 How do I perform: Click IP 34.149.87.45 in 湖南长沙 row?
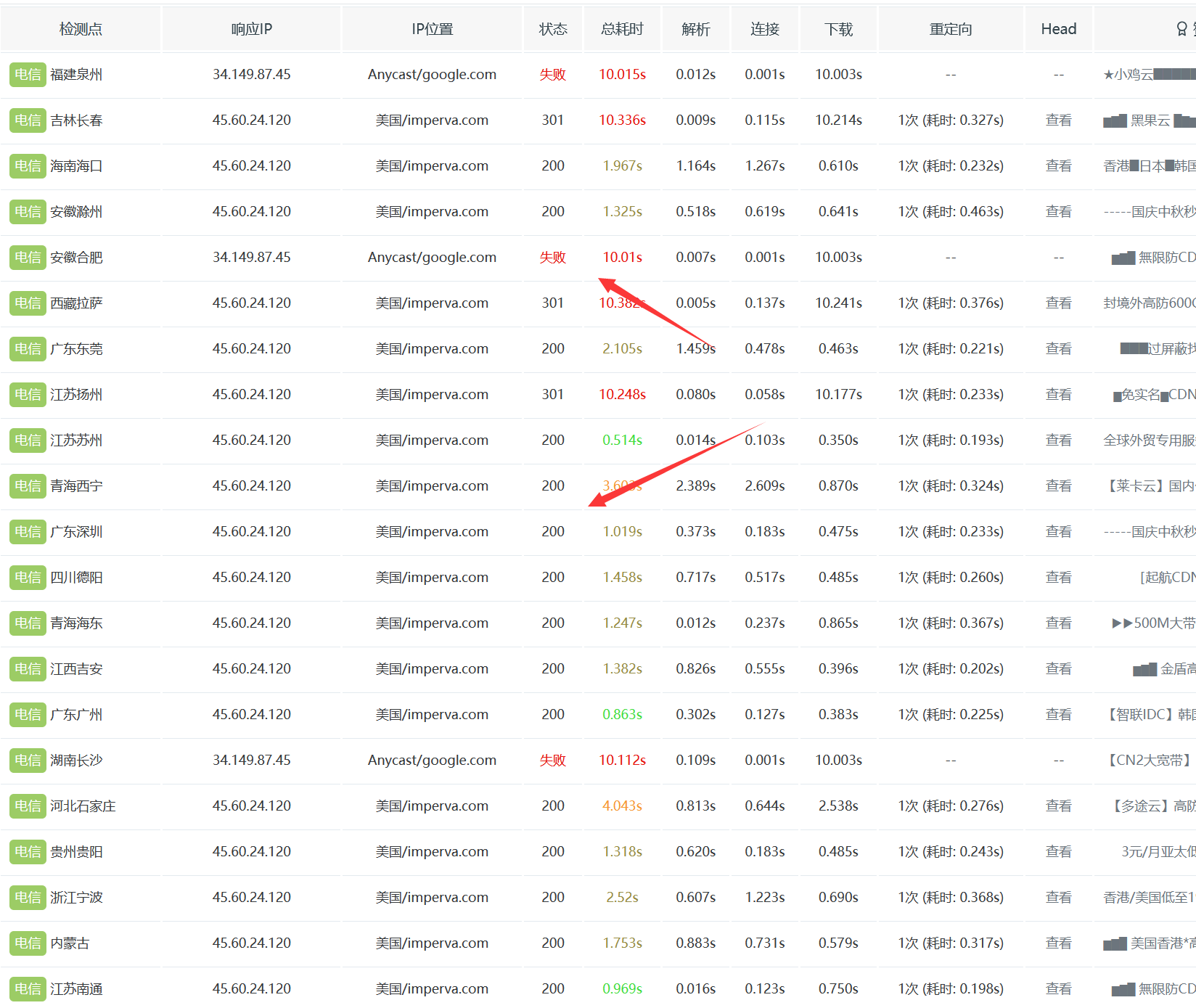[x=251, y=761]
